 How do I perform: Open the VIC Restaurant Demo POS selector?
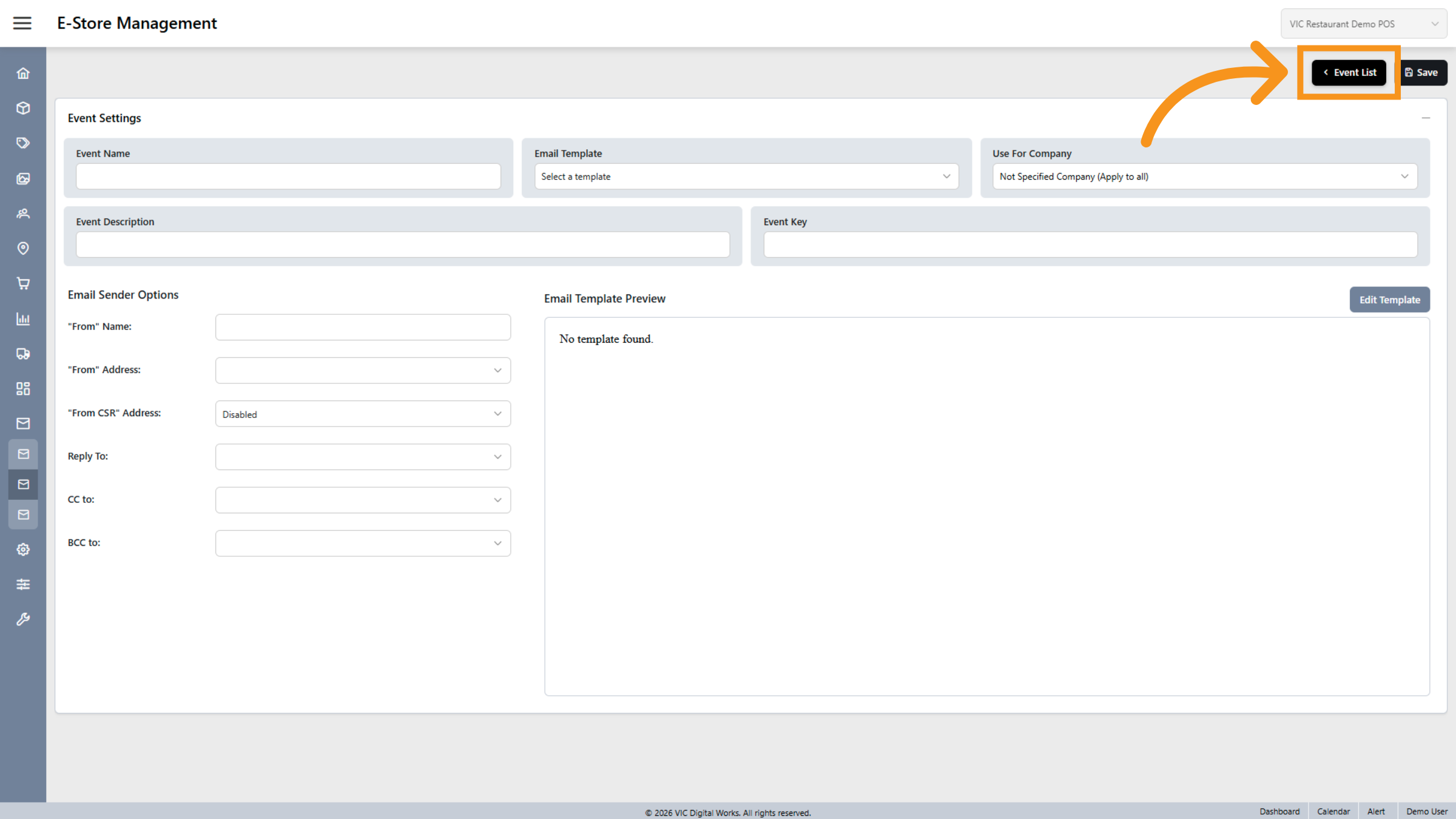coord(1363,24)
